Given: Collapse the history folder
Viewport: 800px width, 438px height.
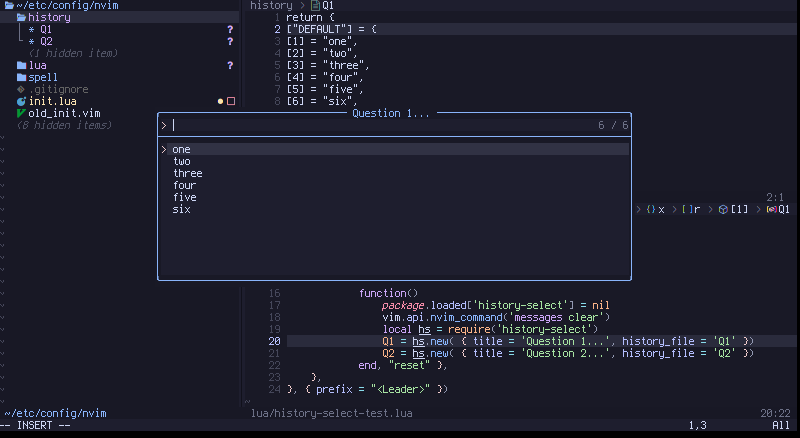Looking at the screenshot, I should coord(49,17).
